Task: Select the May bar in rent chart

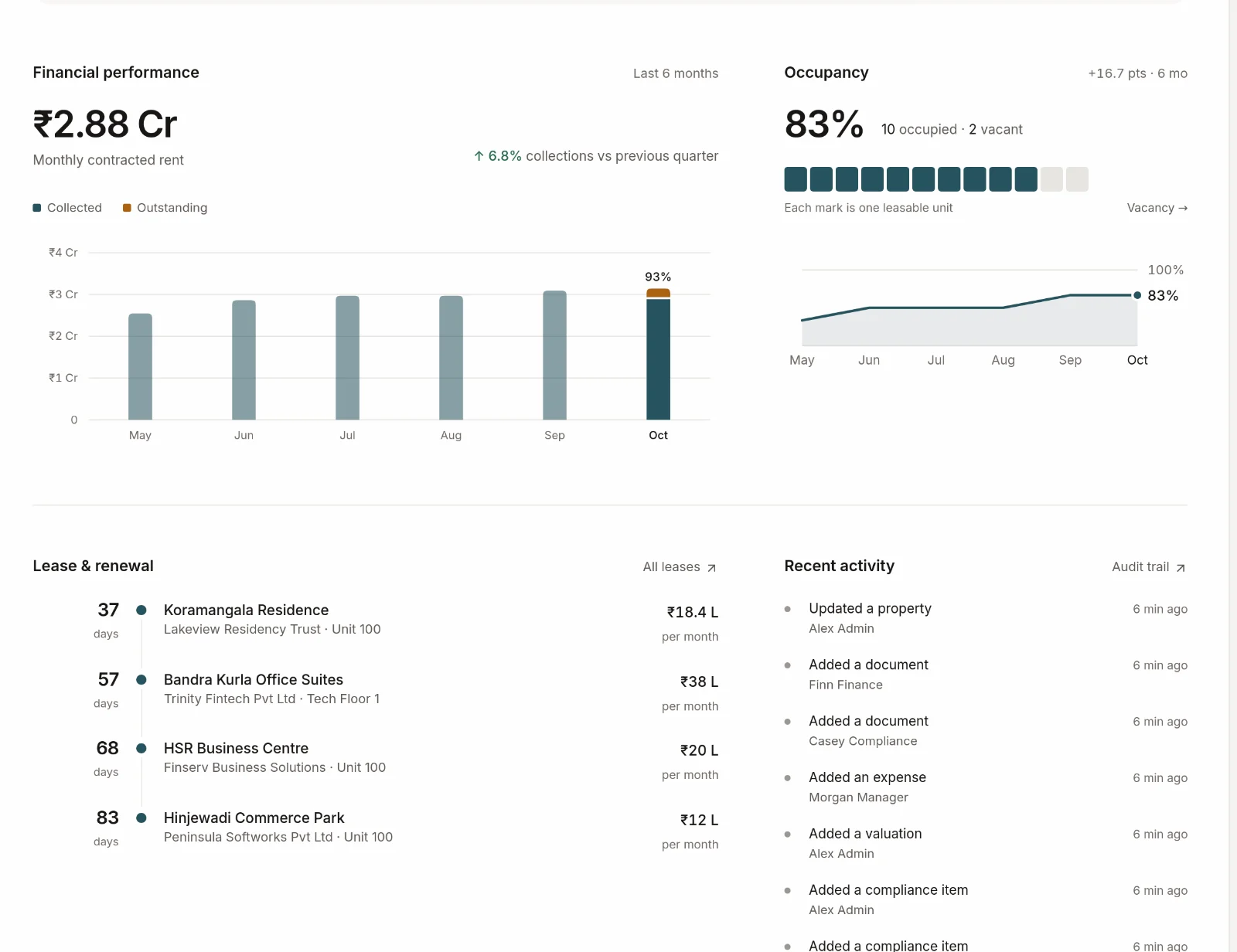Action: [x=140, y=366]
